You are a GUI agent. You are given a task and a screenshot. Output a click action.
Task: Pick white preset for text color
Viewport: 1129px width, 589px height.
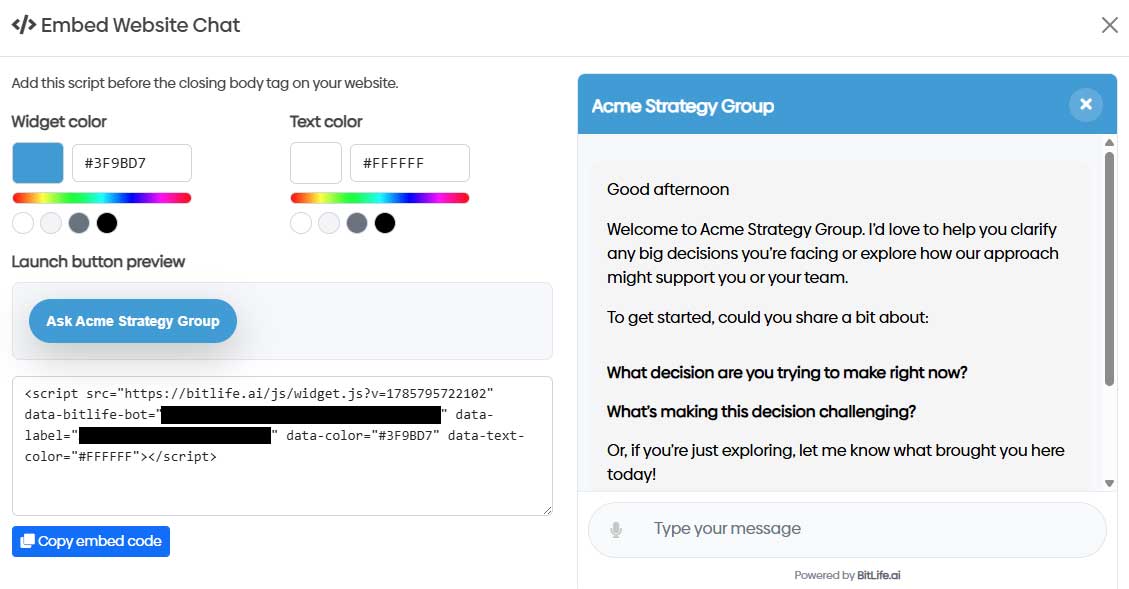pyautogui.click(x=301, y=223)
